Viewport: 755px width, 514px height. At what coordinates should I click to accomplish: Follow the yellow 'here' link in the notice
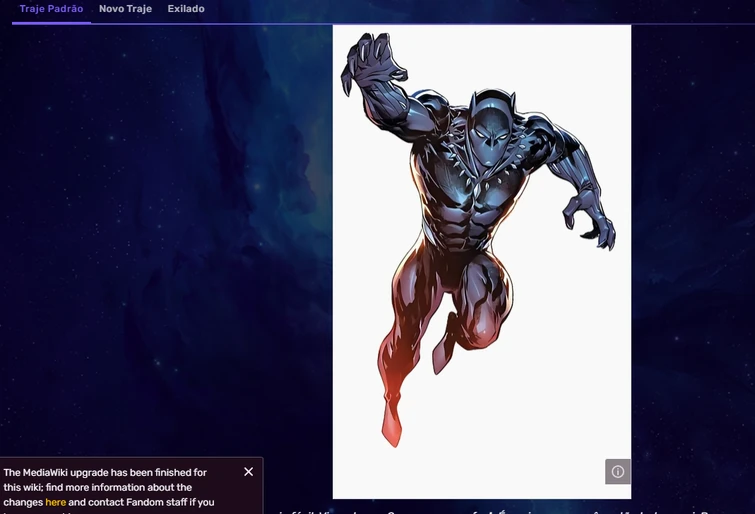[x=55, y=502]
